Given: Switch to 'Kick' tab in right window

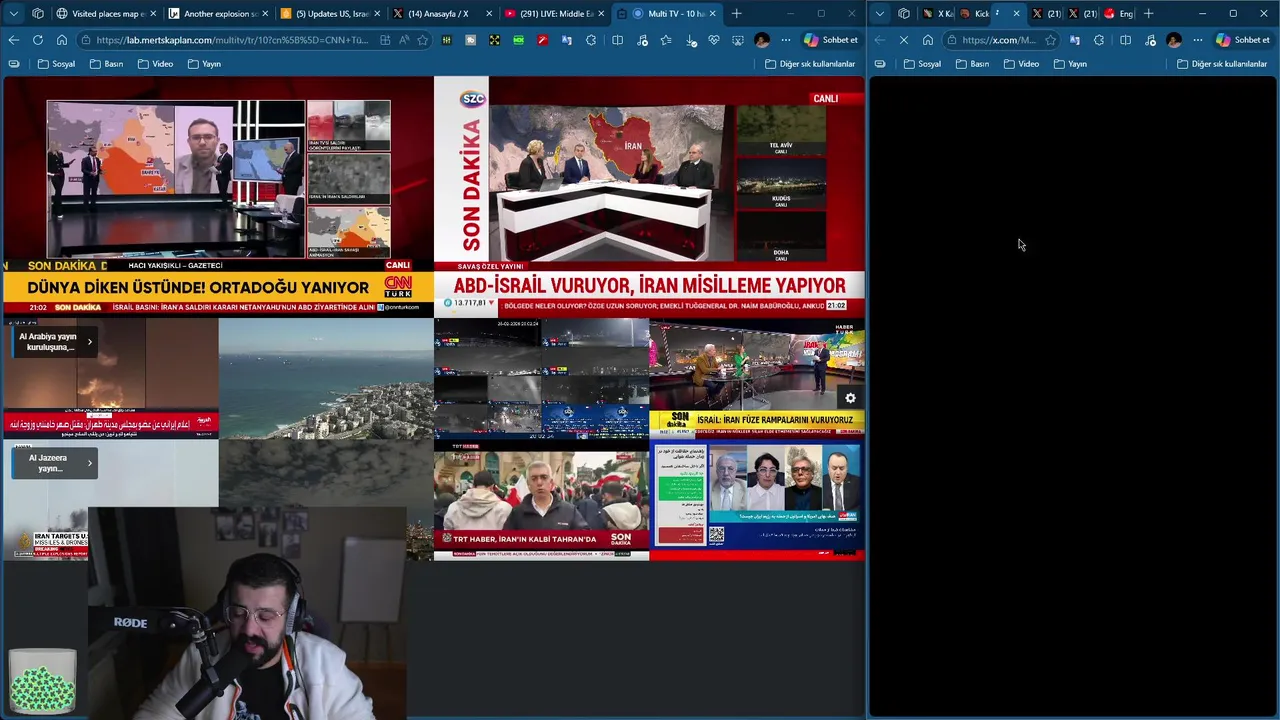Looking at the screenshot, I should point(975,13).
